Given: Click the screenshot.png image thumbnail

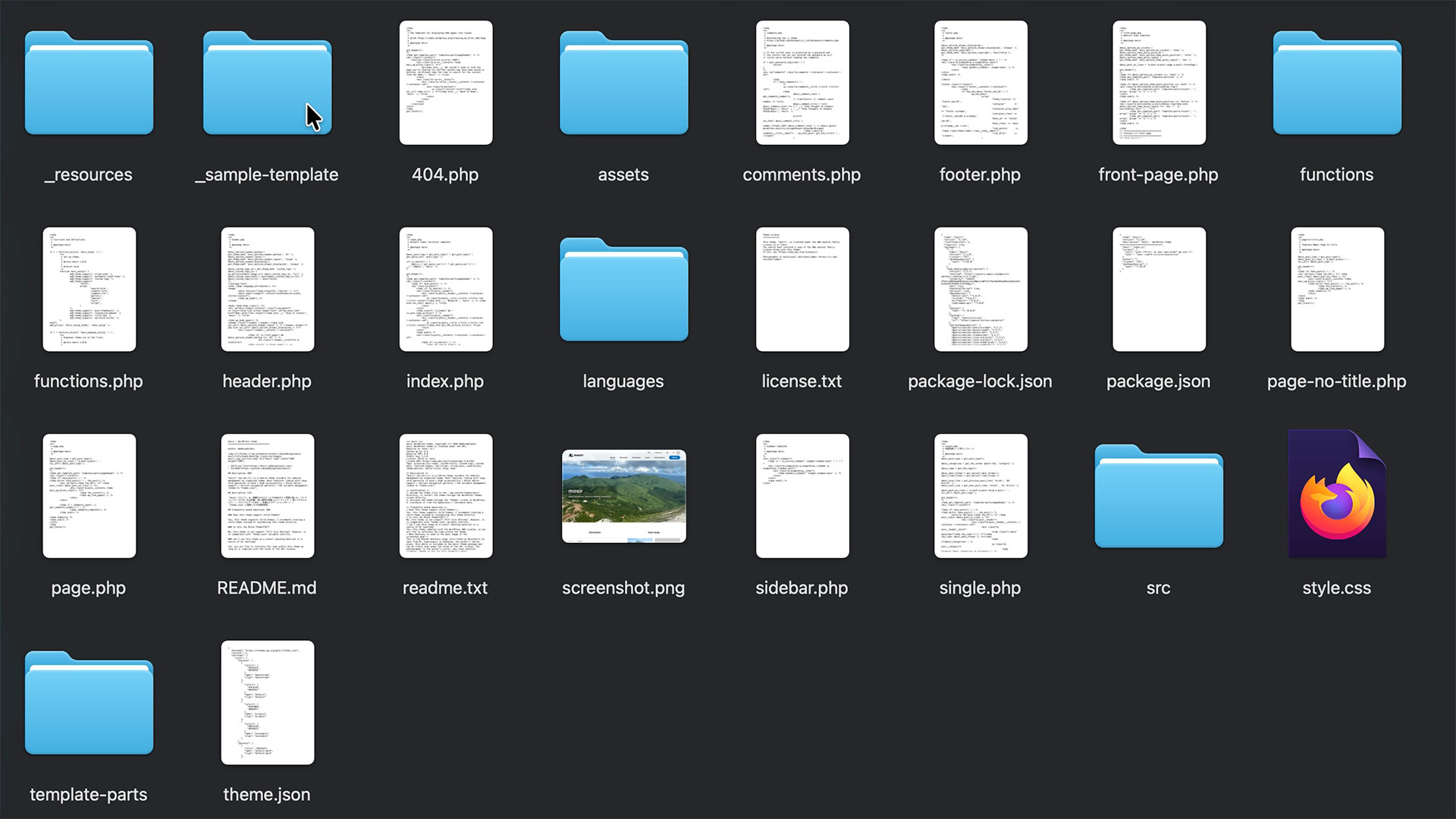Looking at the screenshot, I should pyautogui.click(x=623, y=496).
